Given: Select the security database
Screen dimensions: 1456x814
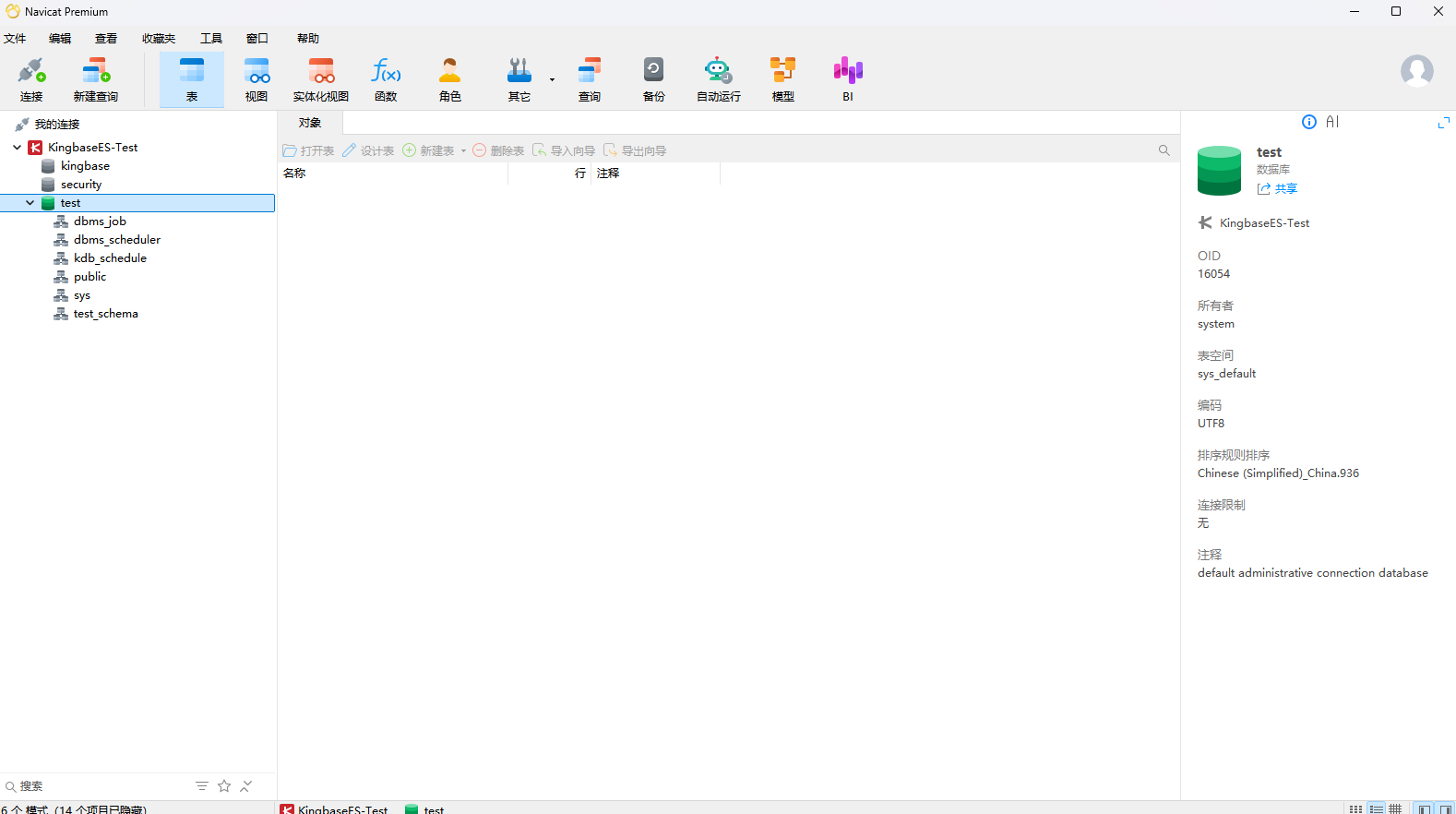Looking at the screenshot, I should [x=81, y=185].
